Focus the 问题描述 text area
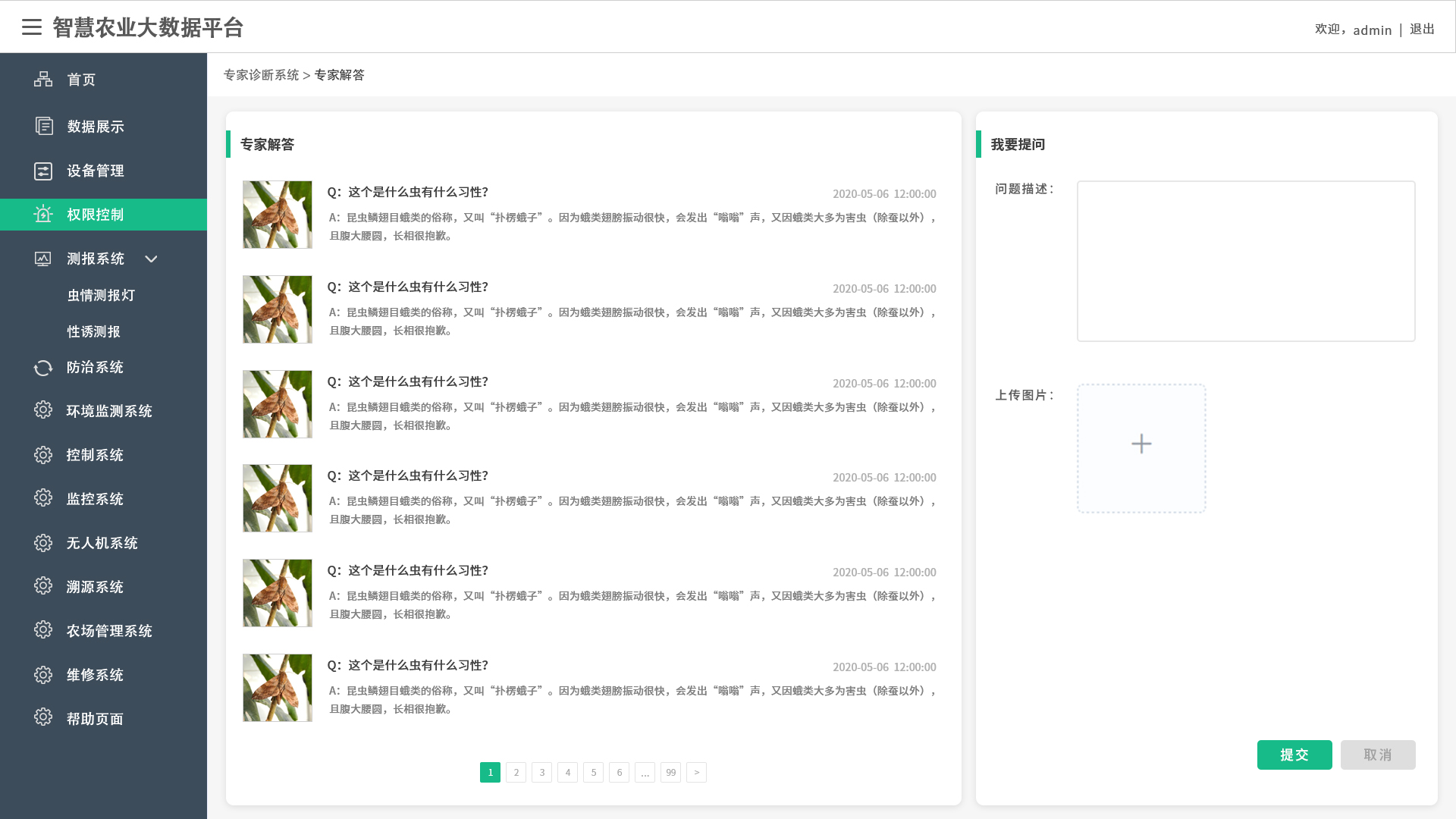 (x=1246, y=261)
